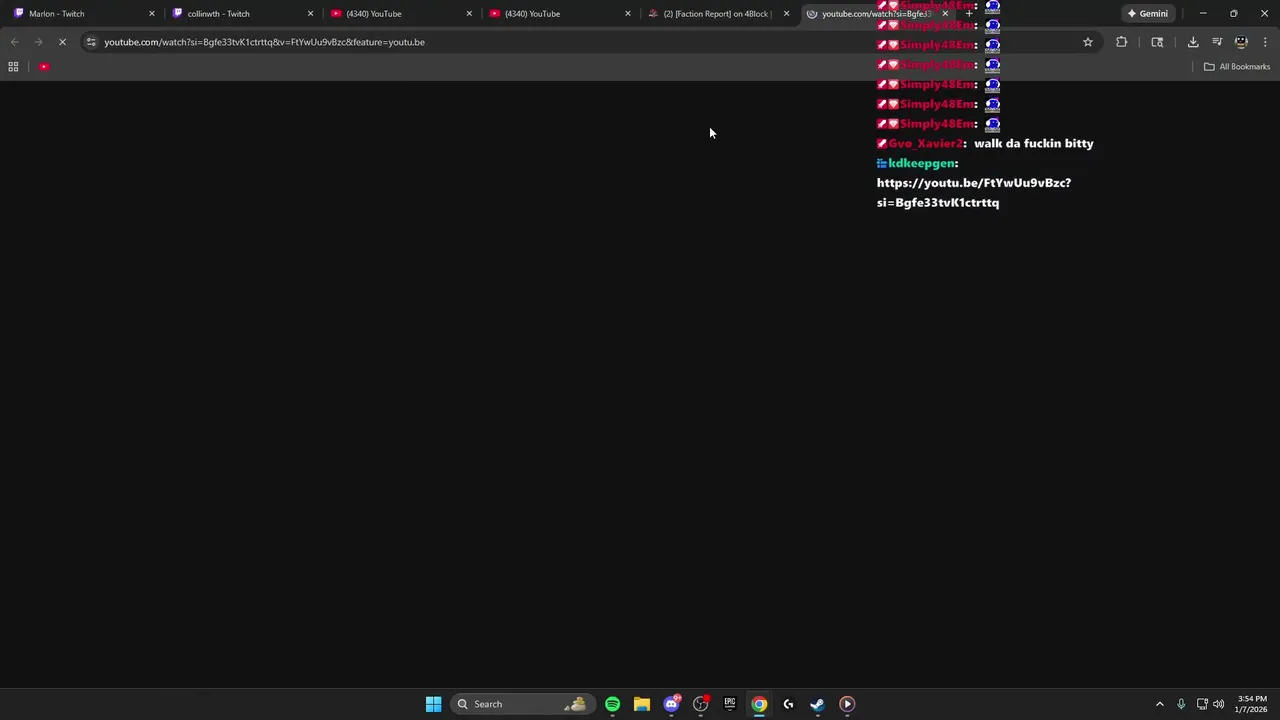The image size is (1280, 720).
Task: Open Steam from the taskbar
Action: (x=817, y=704)
